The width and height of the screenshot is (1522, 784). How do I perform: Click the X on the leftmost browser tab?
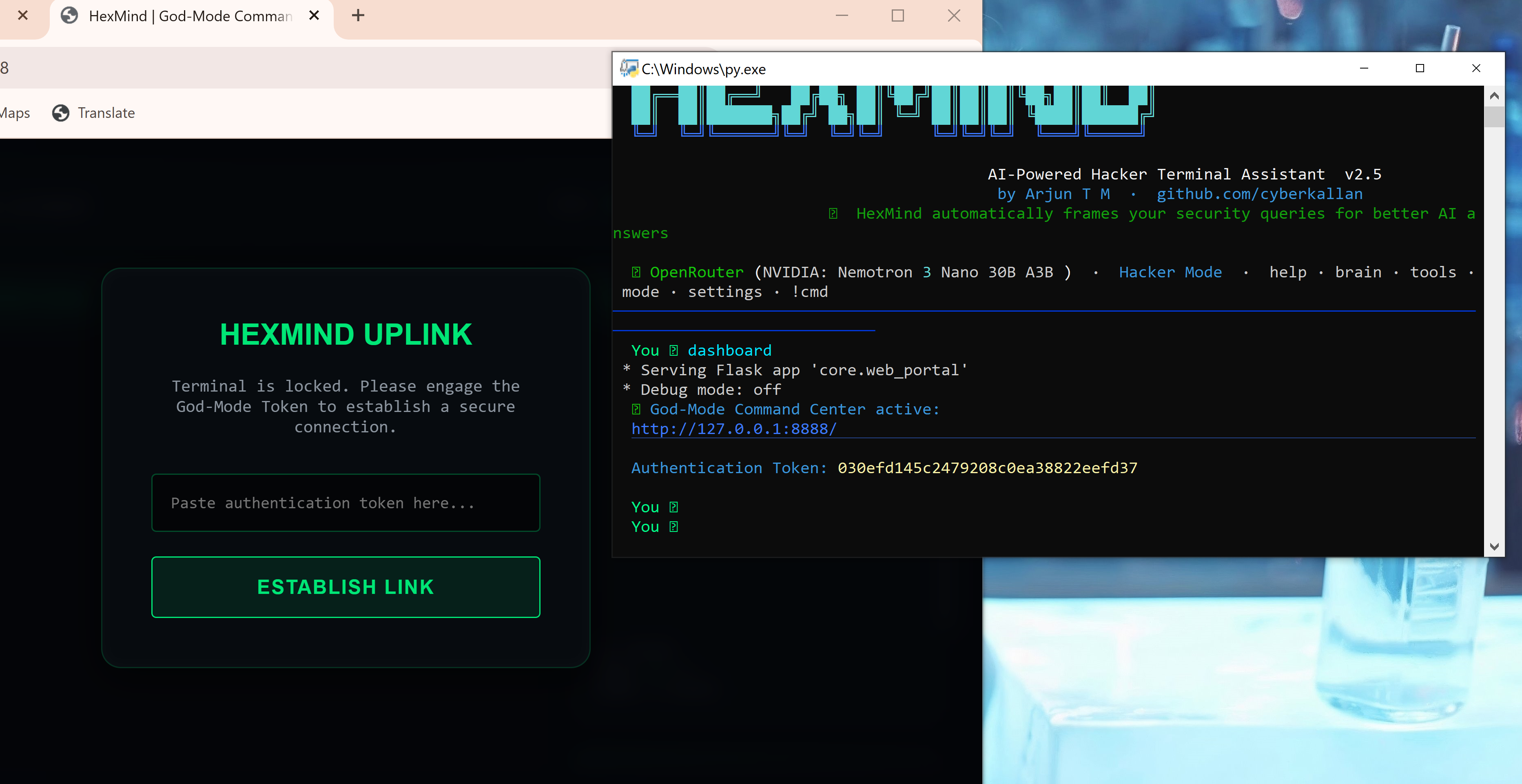[x=23, y=16]
